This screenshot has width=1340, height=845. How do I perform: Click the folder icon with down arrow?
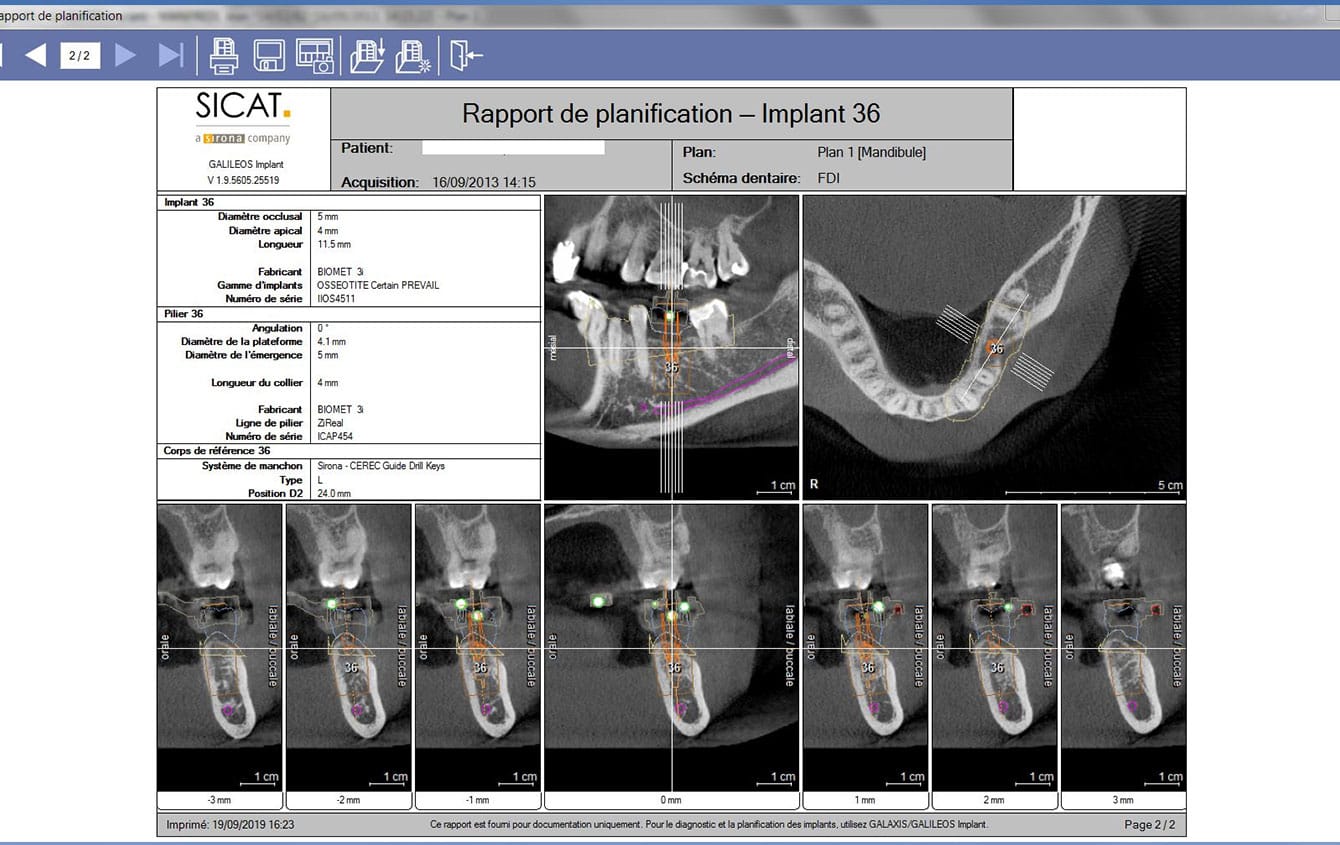coord(367,56)
